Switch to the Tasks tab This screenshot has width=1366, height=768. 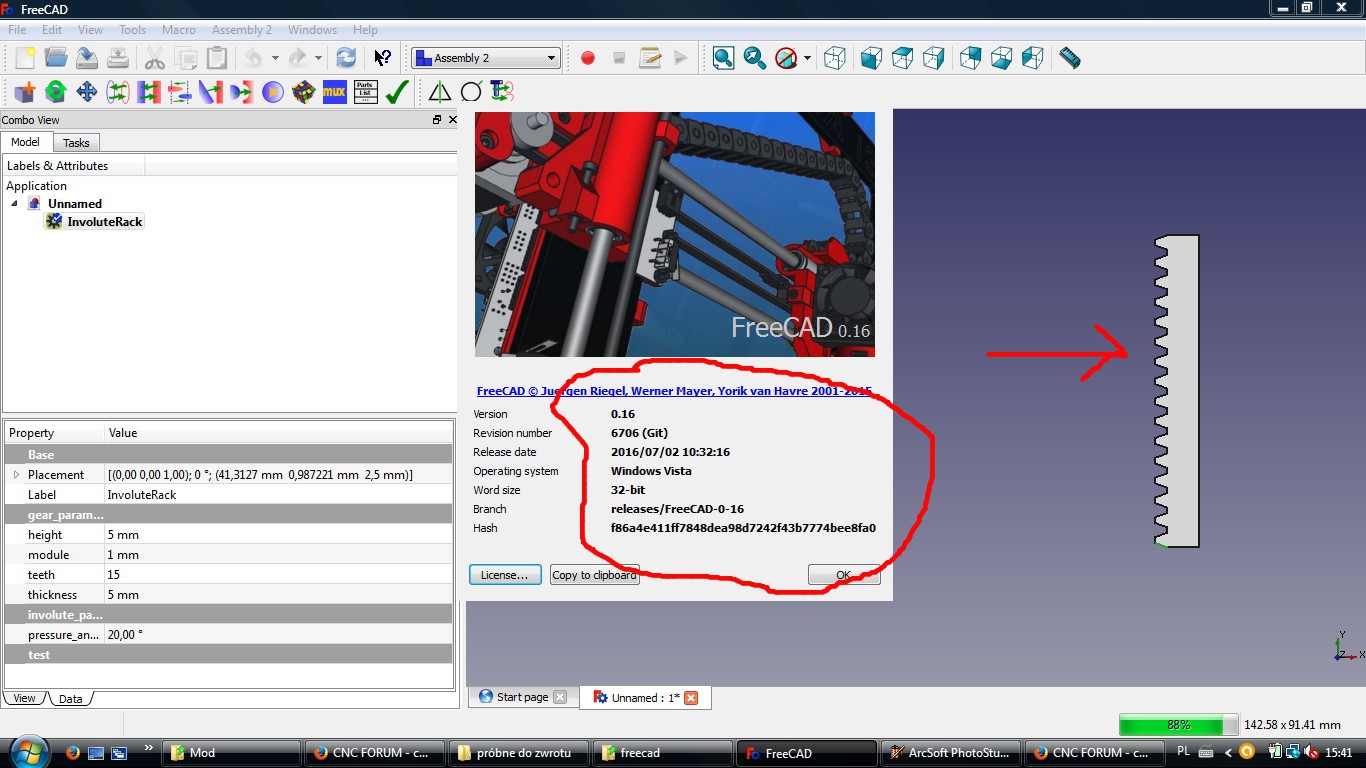[76, 143]
